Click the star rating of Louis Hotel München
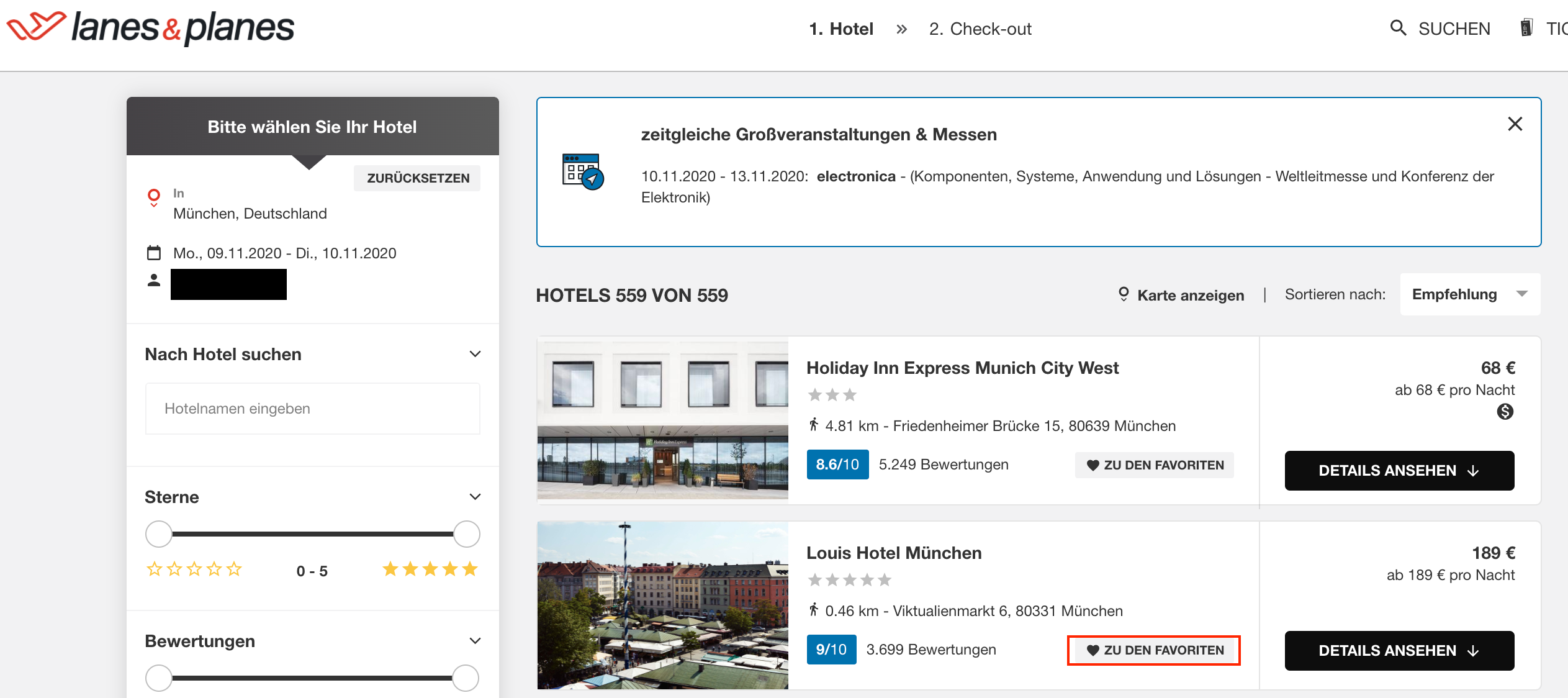Screen dimensions: 1568x698 pos(850,580)
